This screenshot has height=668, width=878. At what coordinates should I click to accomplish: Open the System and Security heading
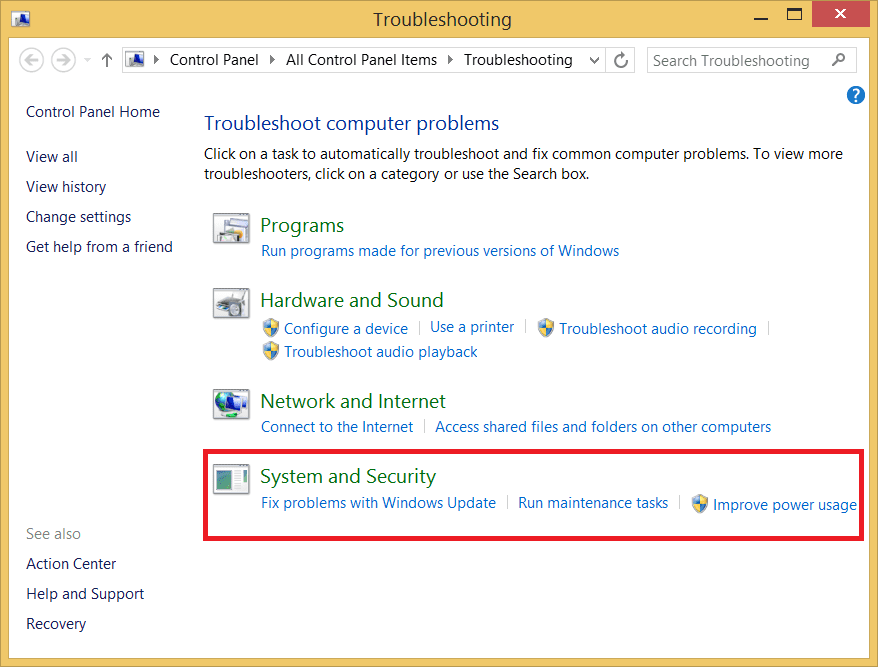348,477
